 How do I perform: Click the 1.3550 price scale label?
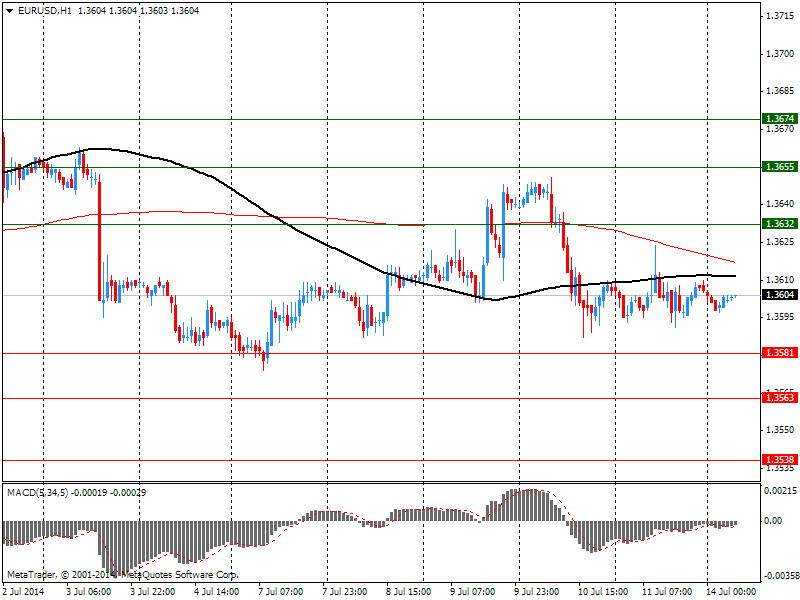click(780, 430)
